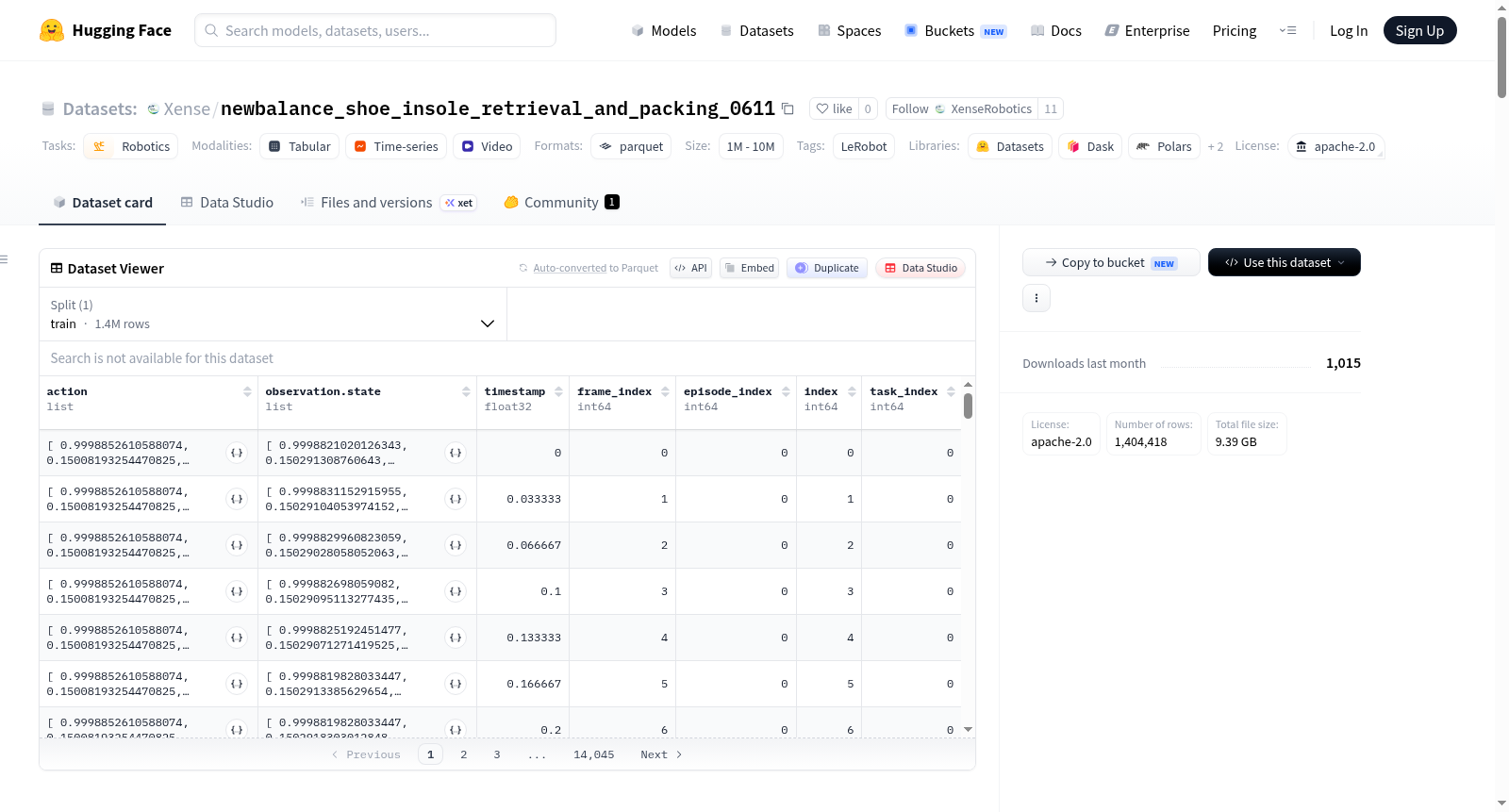Expand action cell in timestamp 0.033333 row
The width and height of the screenshot is (1509, 812).
coord(237,499)
